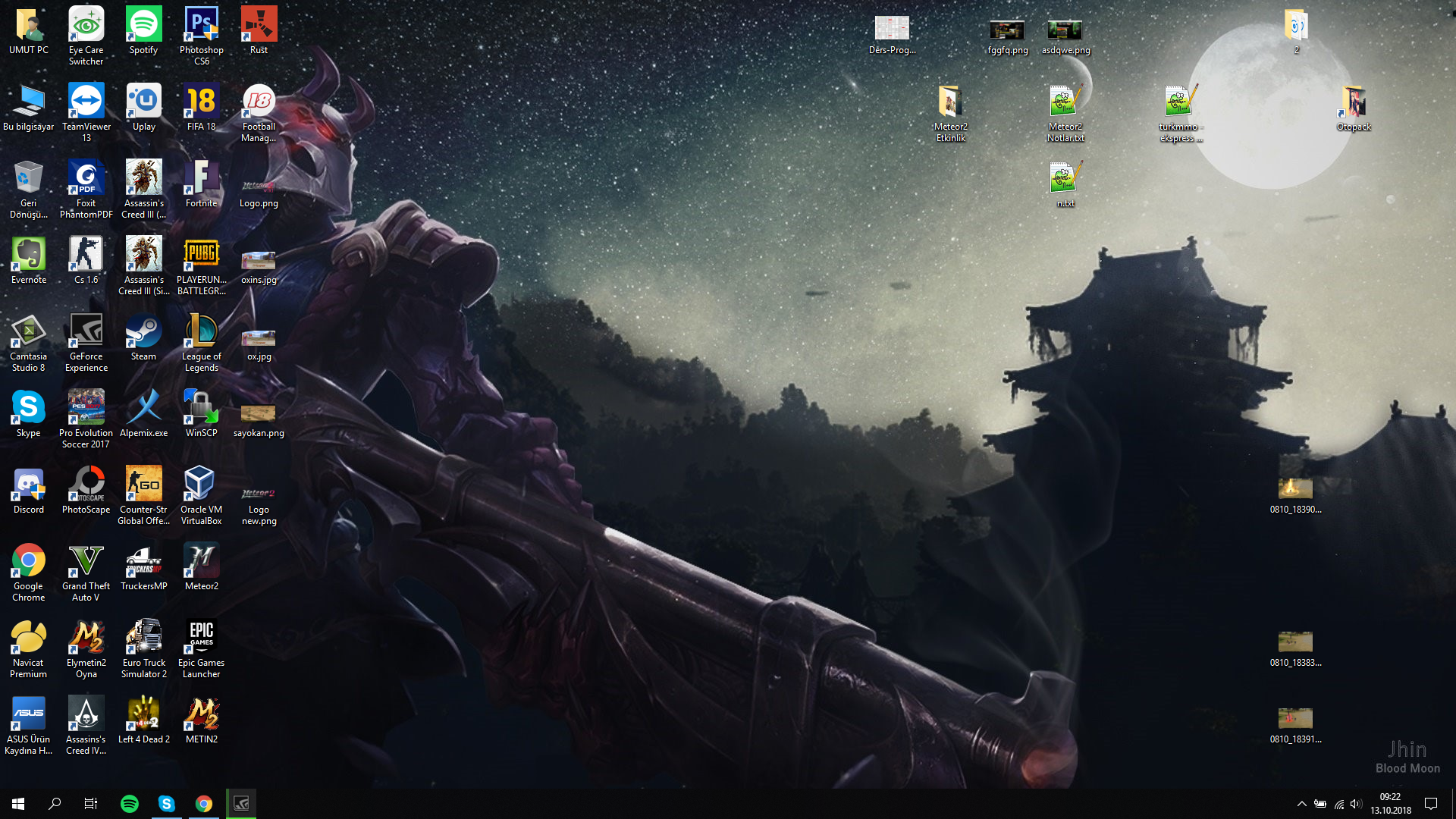This screenshot has width=1456, height=819.
Task: Open the volume control tray icon
Action: coord(1356,804)
